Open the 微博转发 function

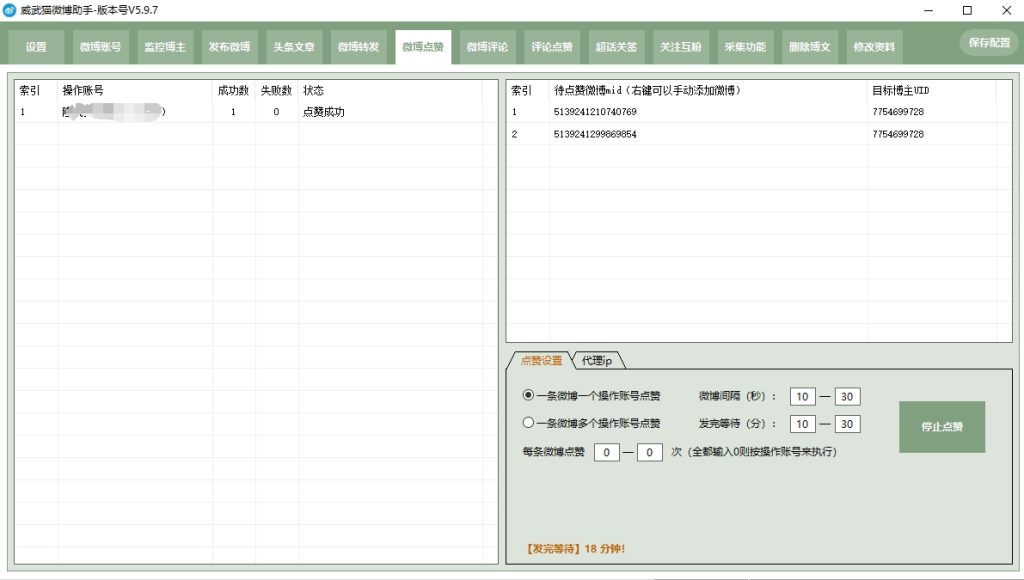pos(357,46)
